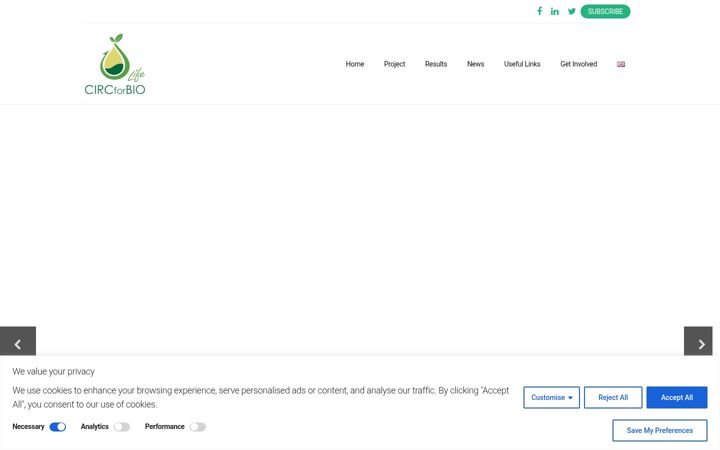Enable the Analytics cookies switch
This screenshot has width=720, height=450.
[x=122, y=427]
